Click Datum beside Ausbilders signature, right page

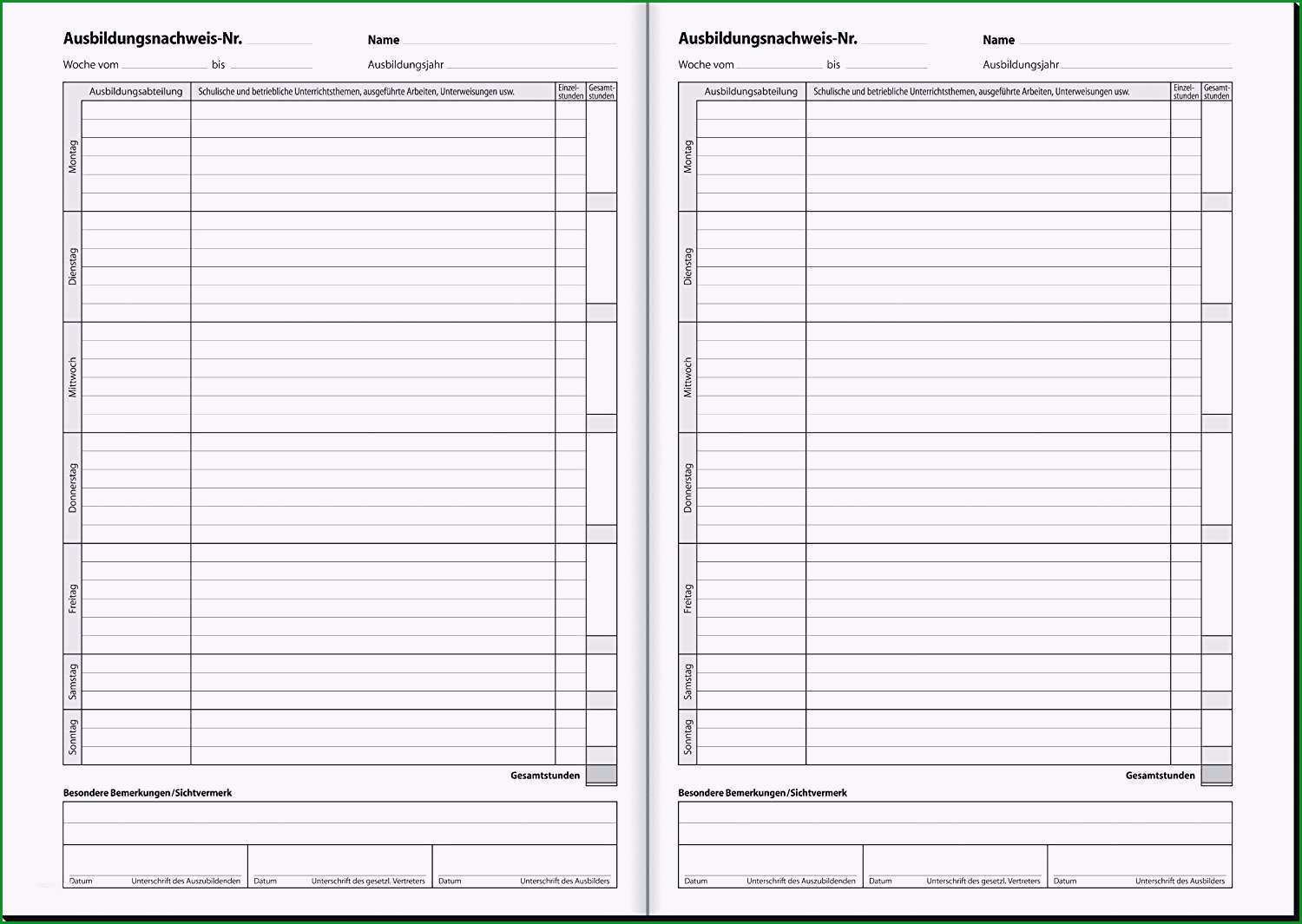point(1065,881)
